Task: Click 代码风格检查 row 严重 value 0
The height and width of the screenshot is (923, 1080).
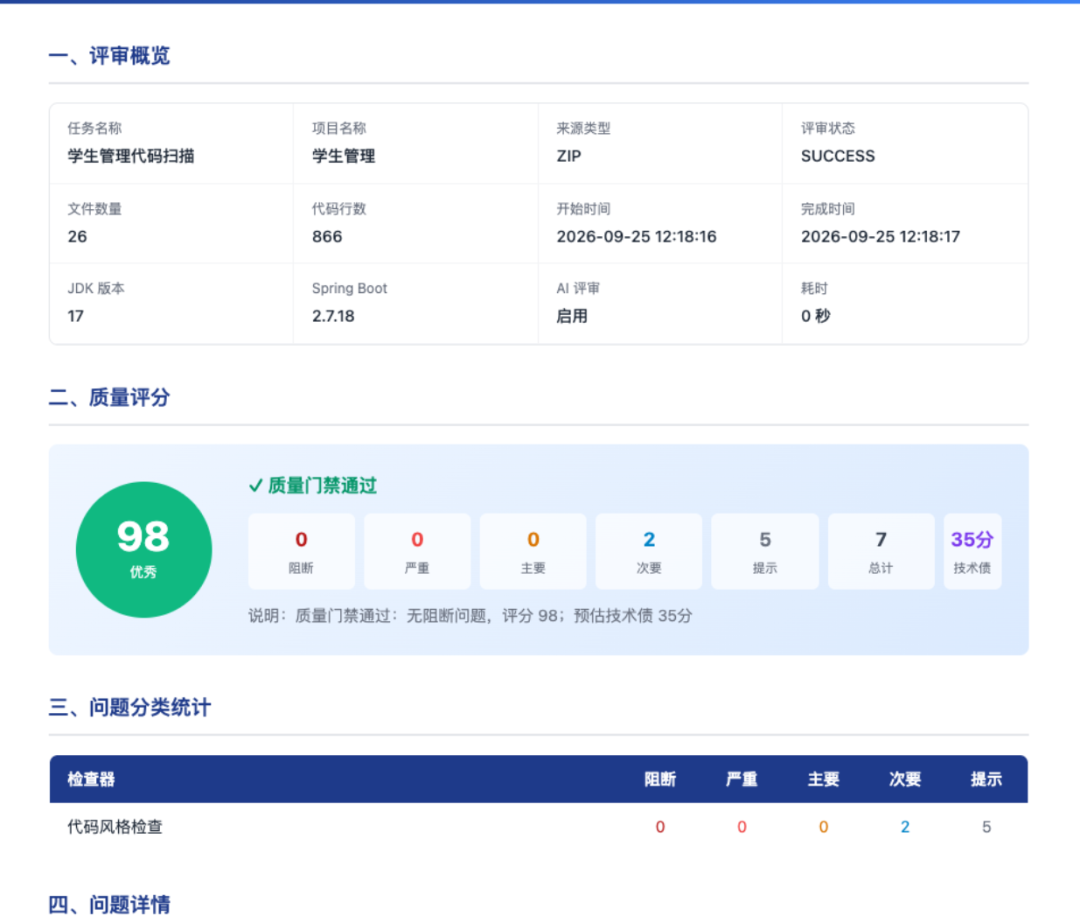Action: pos(742,827)
